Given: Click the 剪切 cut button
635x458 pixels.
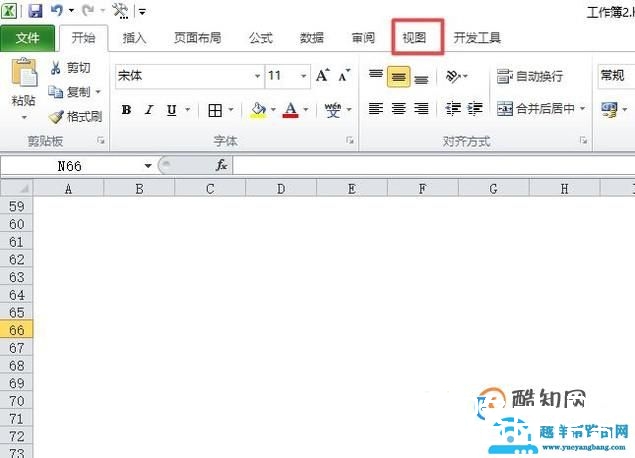Looking at the screenshot, I should pos(70,68).
